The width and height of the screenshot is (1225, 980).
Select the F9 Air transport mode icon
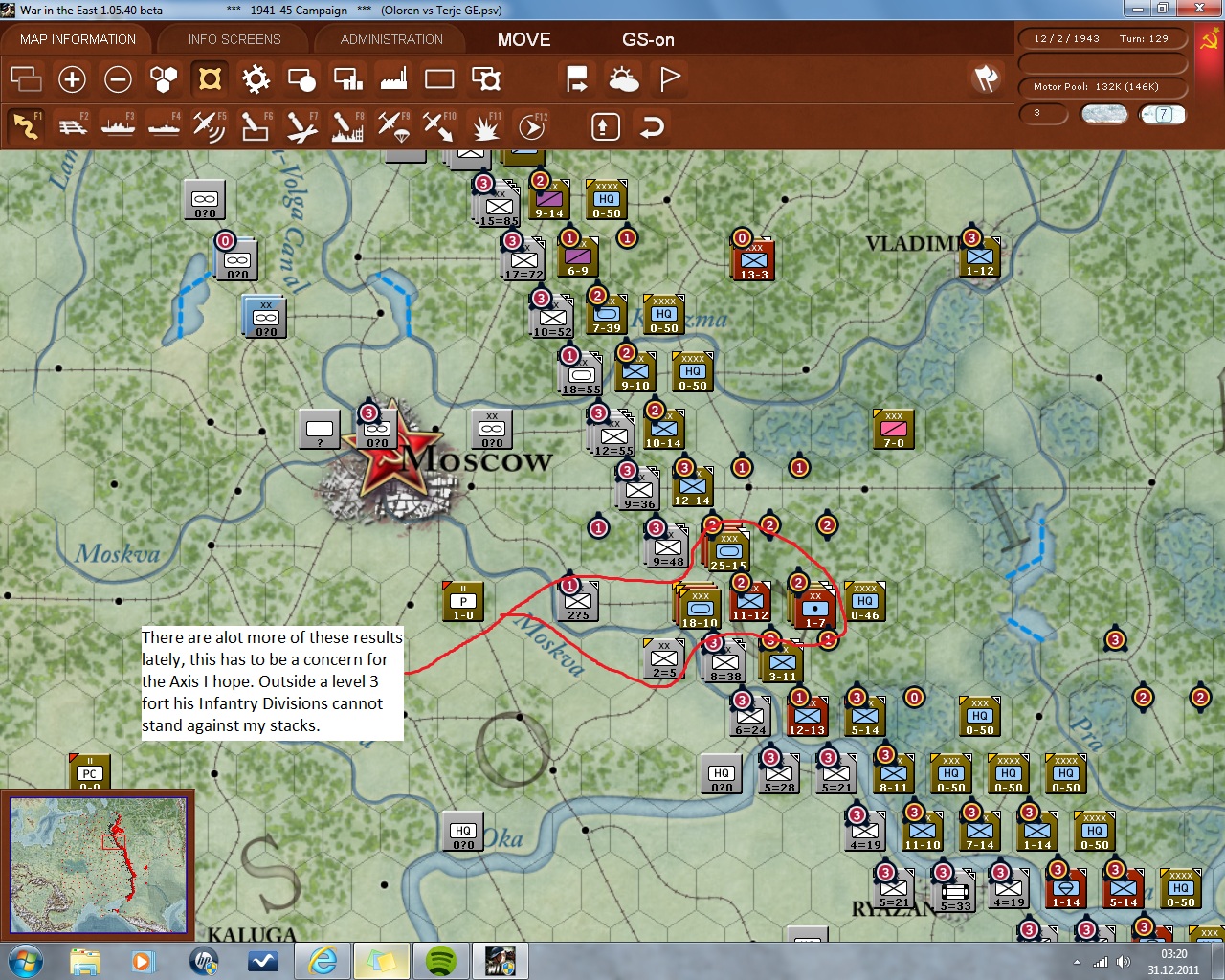tap(393, 125)
